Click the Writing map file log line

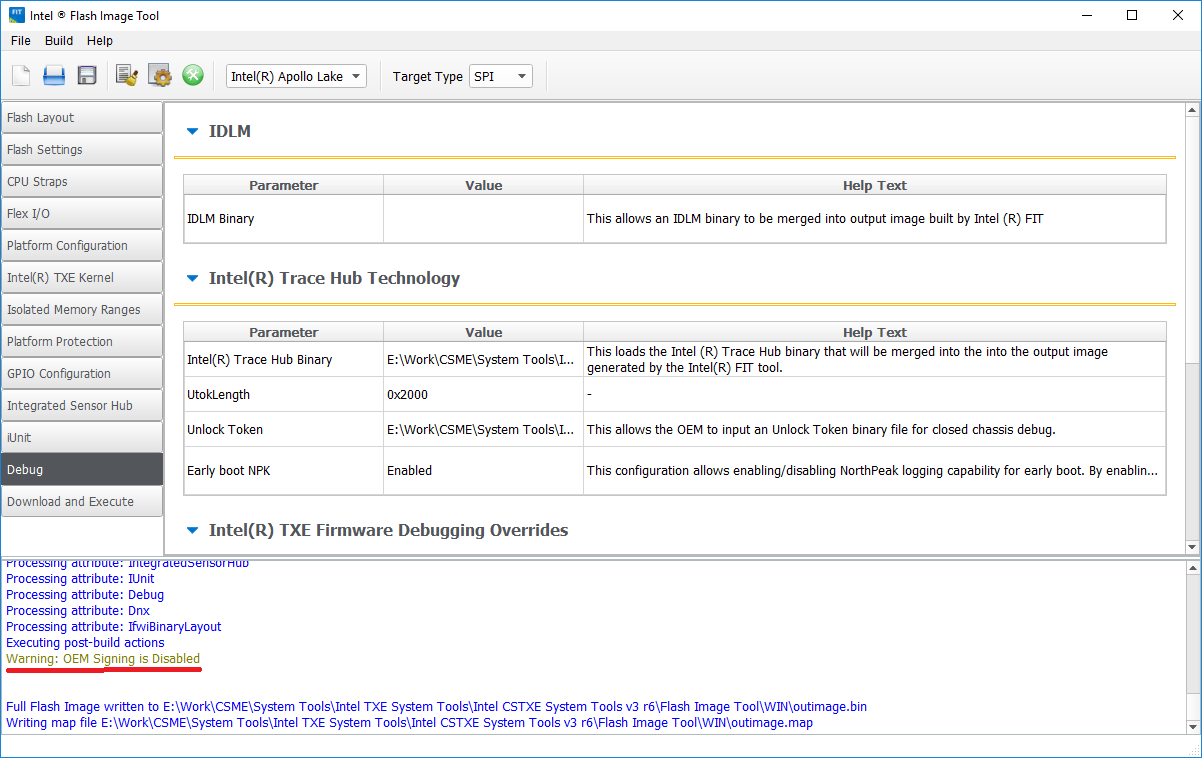pos(409,722)
